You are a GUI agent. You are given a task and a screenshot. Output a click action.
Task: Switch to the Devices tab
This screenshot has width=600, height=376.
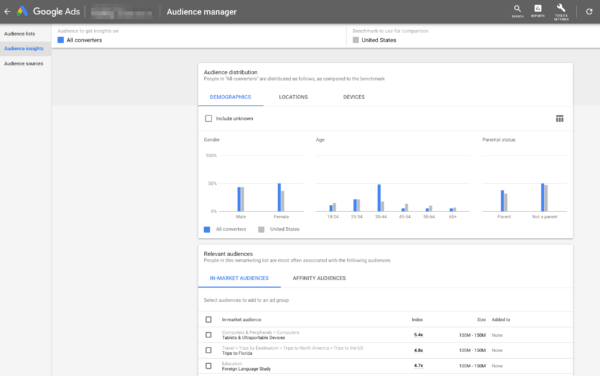pyautogui.click(x=354, y=97)
